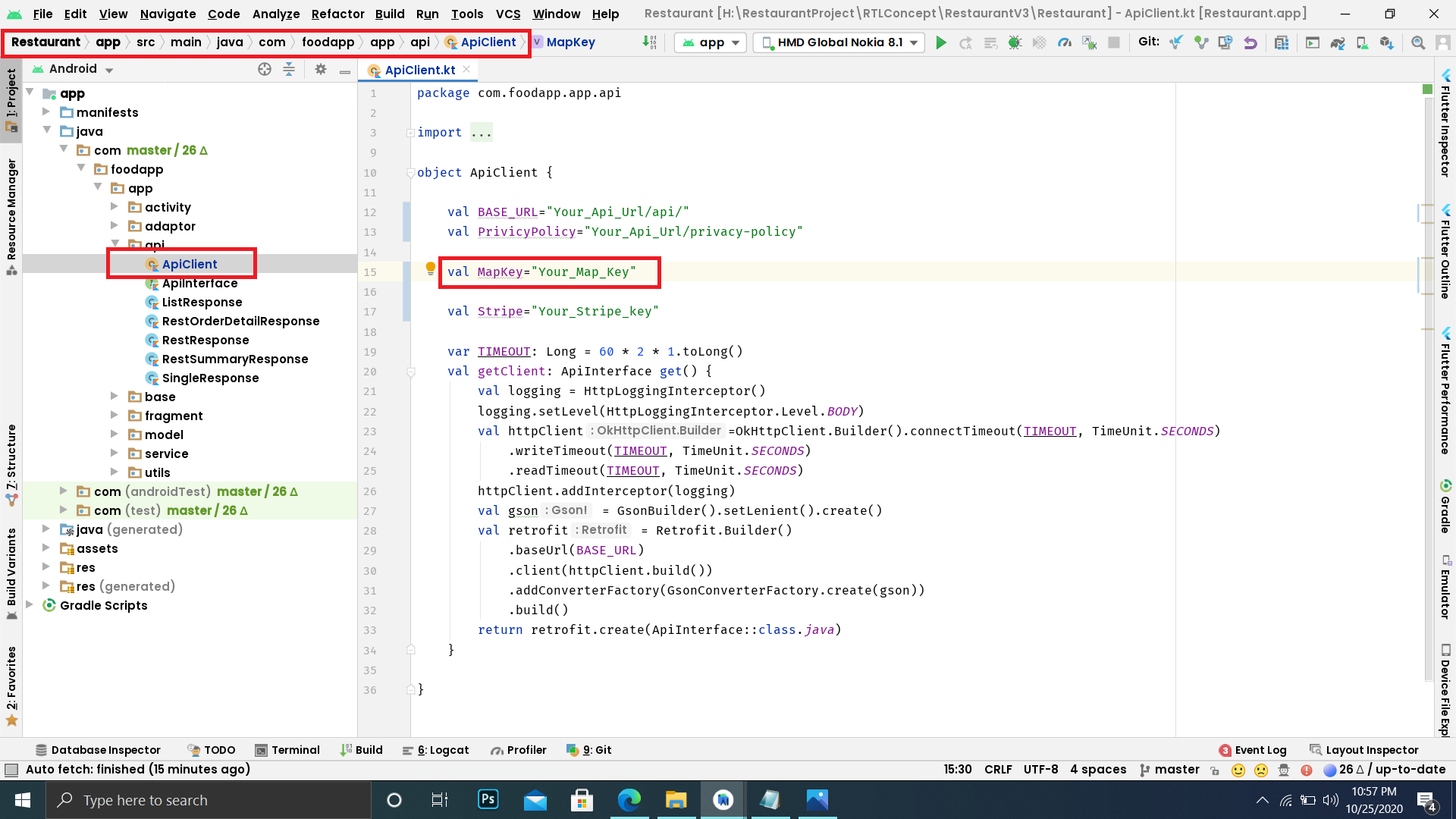Click select opened file target icon
This screenshot has width=1456, height=819.
coord(264,69)
